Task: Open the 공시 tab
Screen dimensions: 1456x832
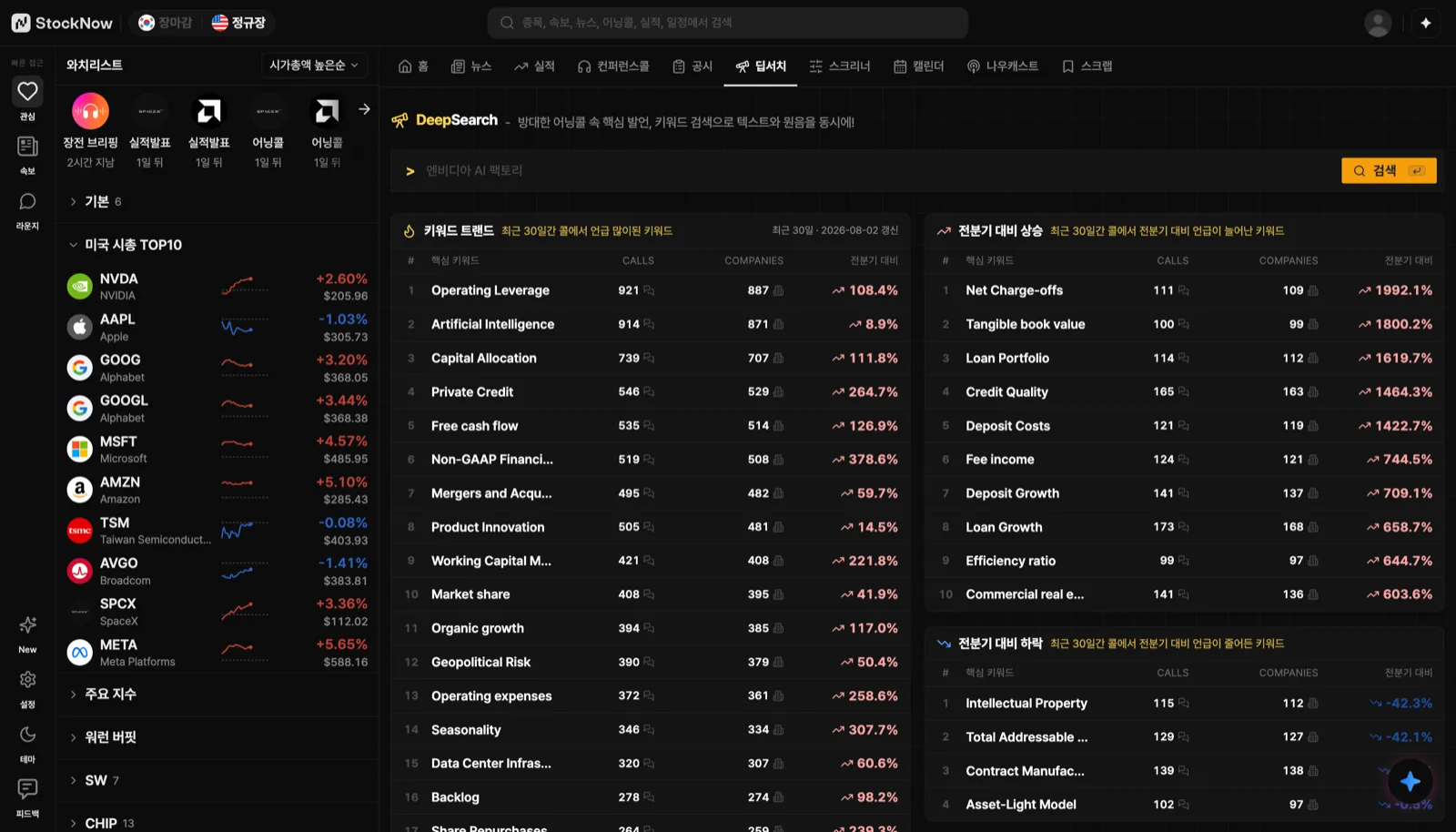Action: (693, 66)
